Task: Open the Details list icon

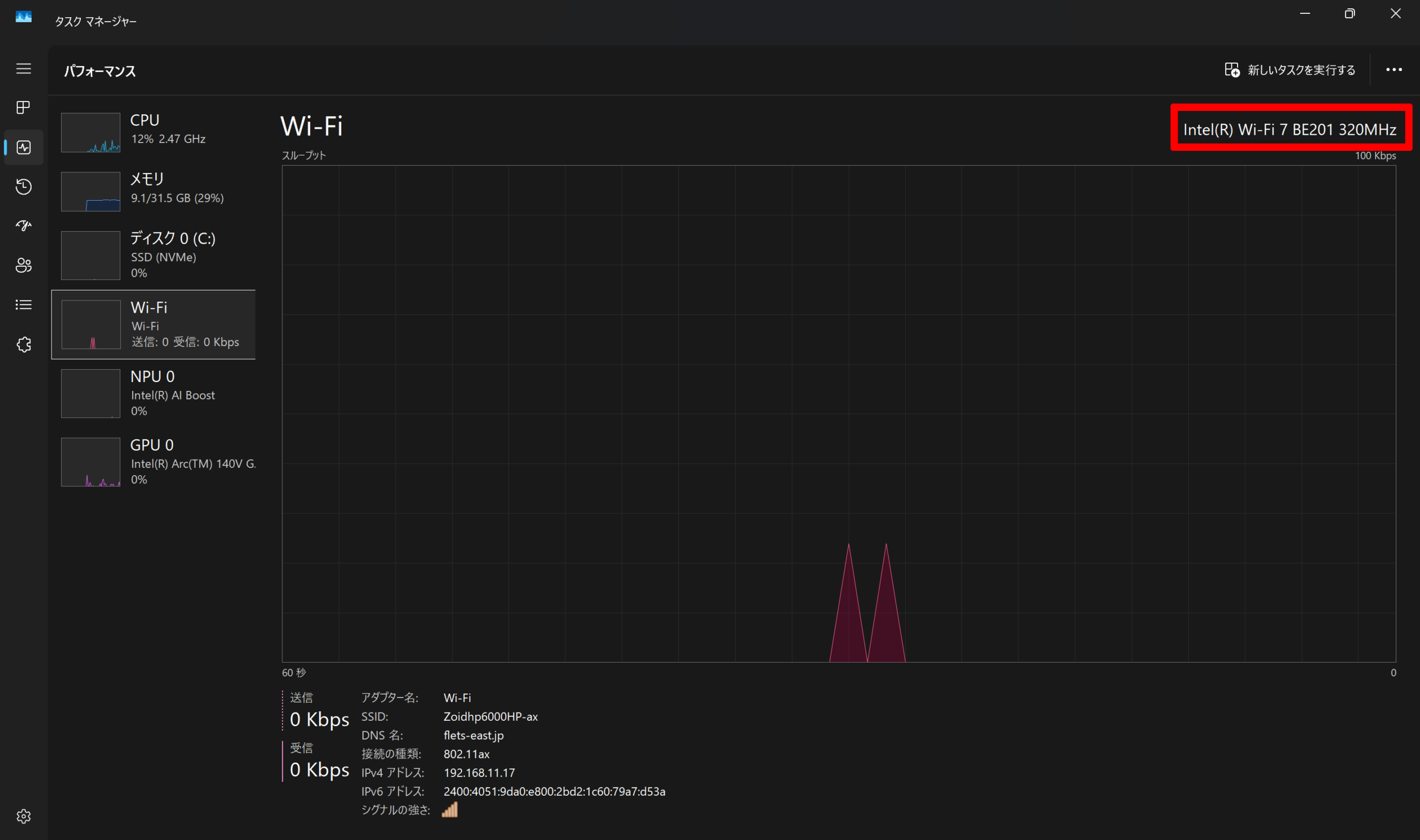Action: pos(23,305)
